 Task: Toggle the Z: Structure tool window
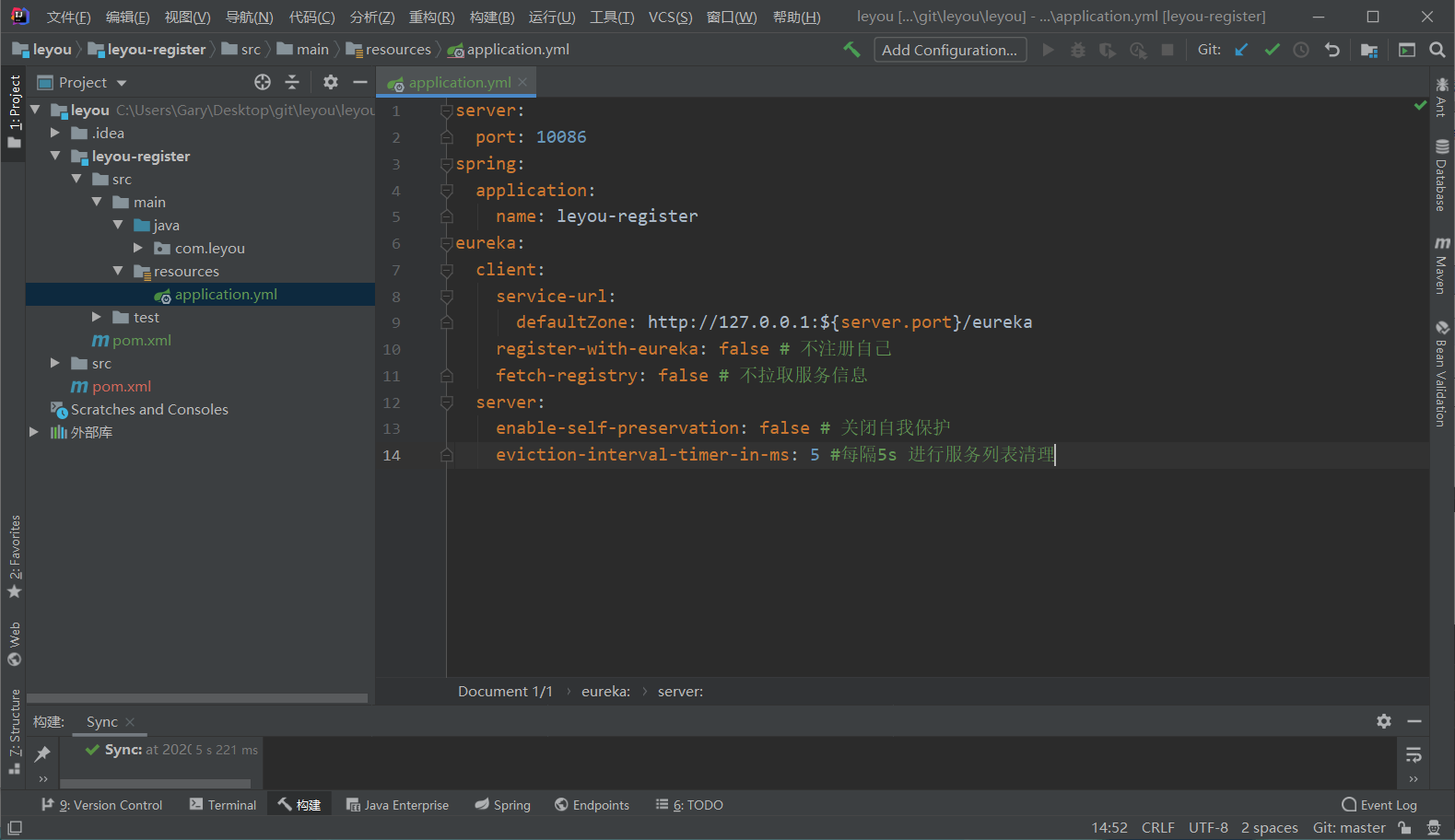click(14, 732)
